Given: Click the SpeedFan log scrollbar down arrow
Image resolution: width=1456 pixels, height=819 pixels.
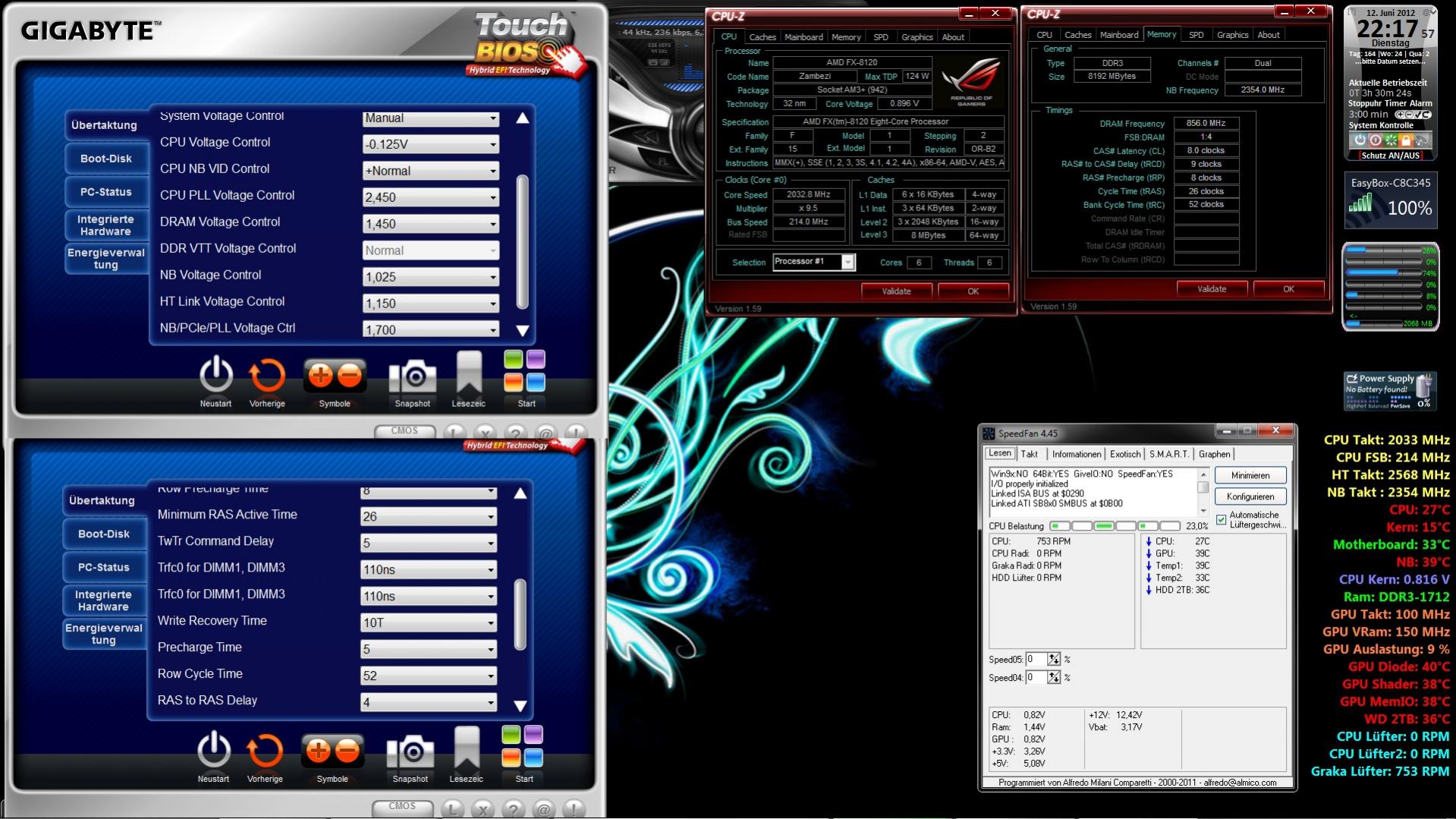Looking at the screenshot, I should pyautogui.click(x=1203, y=511).
